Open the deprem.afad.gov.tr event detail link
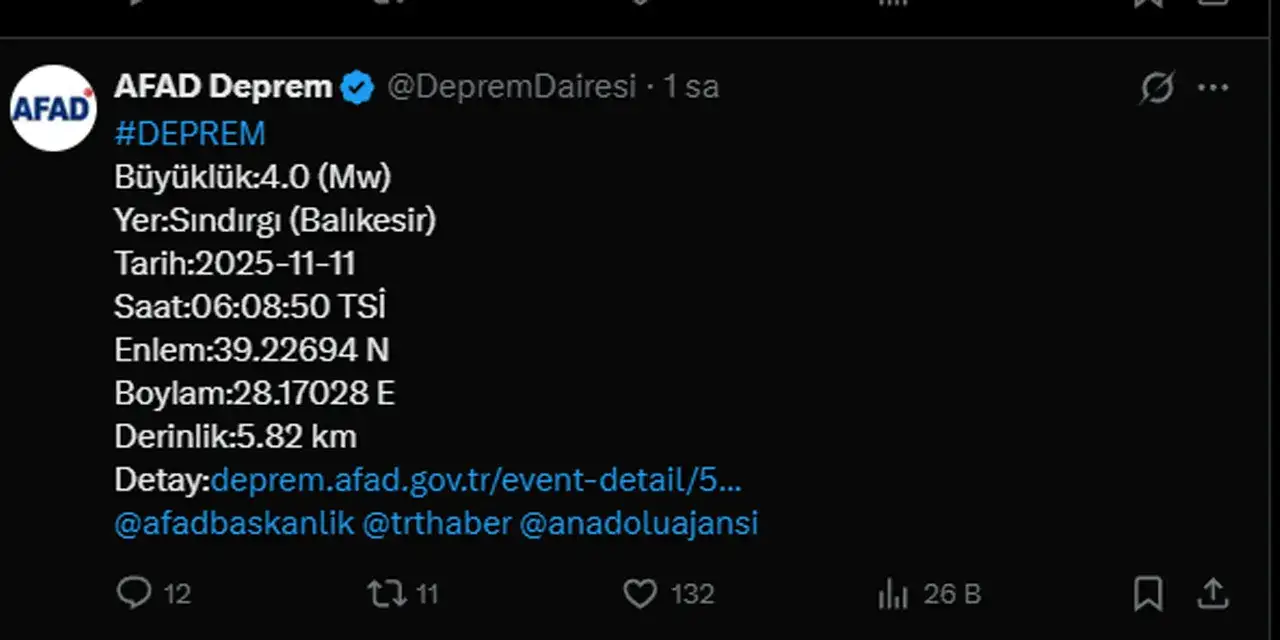 tap(477, 480)
